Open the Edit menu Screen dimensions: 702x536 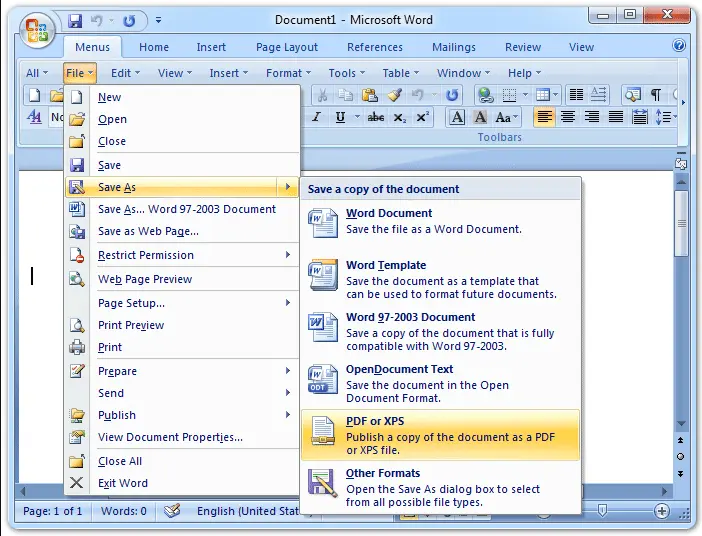(x=125, y=73)
